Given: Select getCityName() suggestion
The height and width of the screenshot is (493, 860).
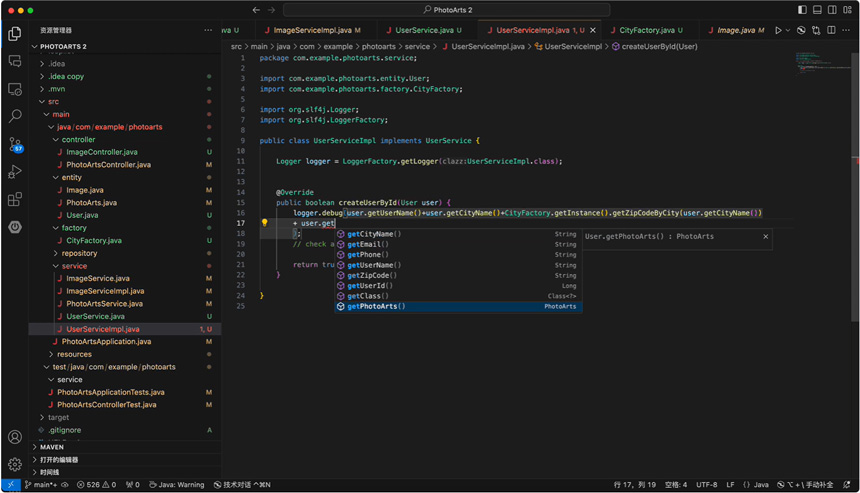Looking at the screenshot, I should [459, 234].
